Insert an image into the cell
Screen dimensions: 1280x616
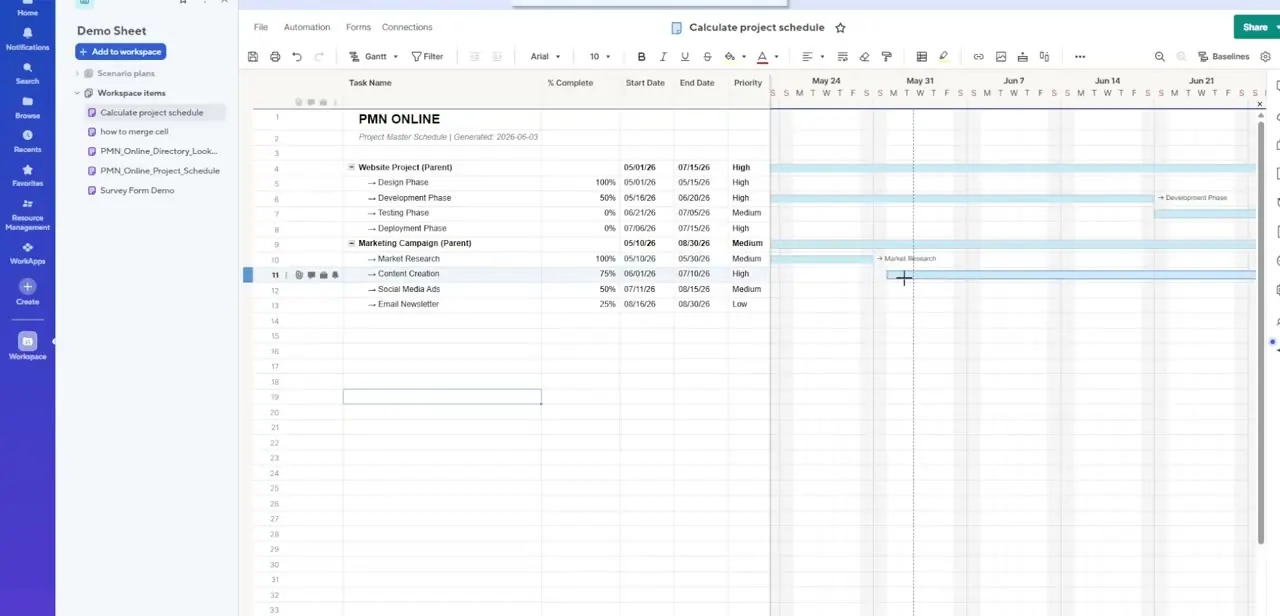pyautogui.click(x=1000, y=57)
